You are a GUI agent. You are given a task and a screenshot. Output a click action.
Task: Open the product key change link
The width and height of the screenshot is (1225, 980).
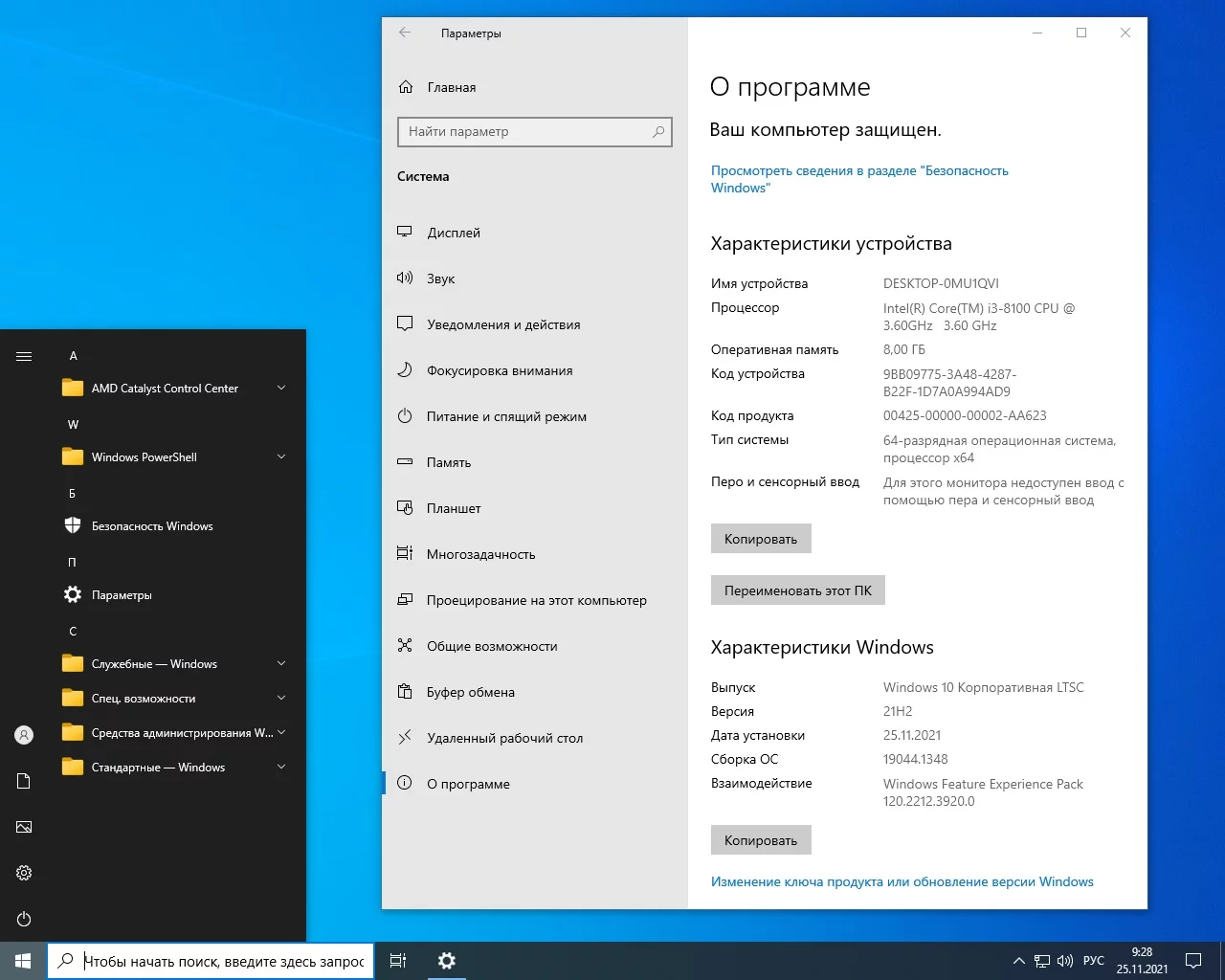click(x=902, y=882)
